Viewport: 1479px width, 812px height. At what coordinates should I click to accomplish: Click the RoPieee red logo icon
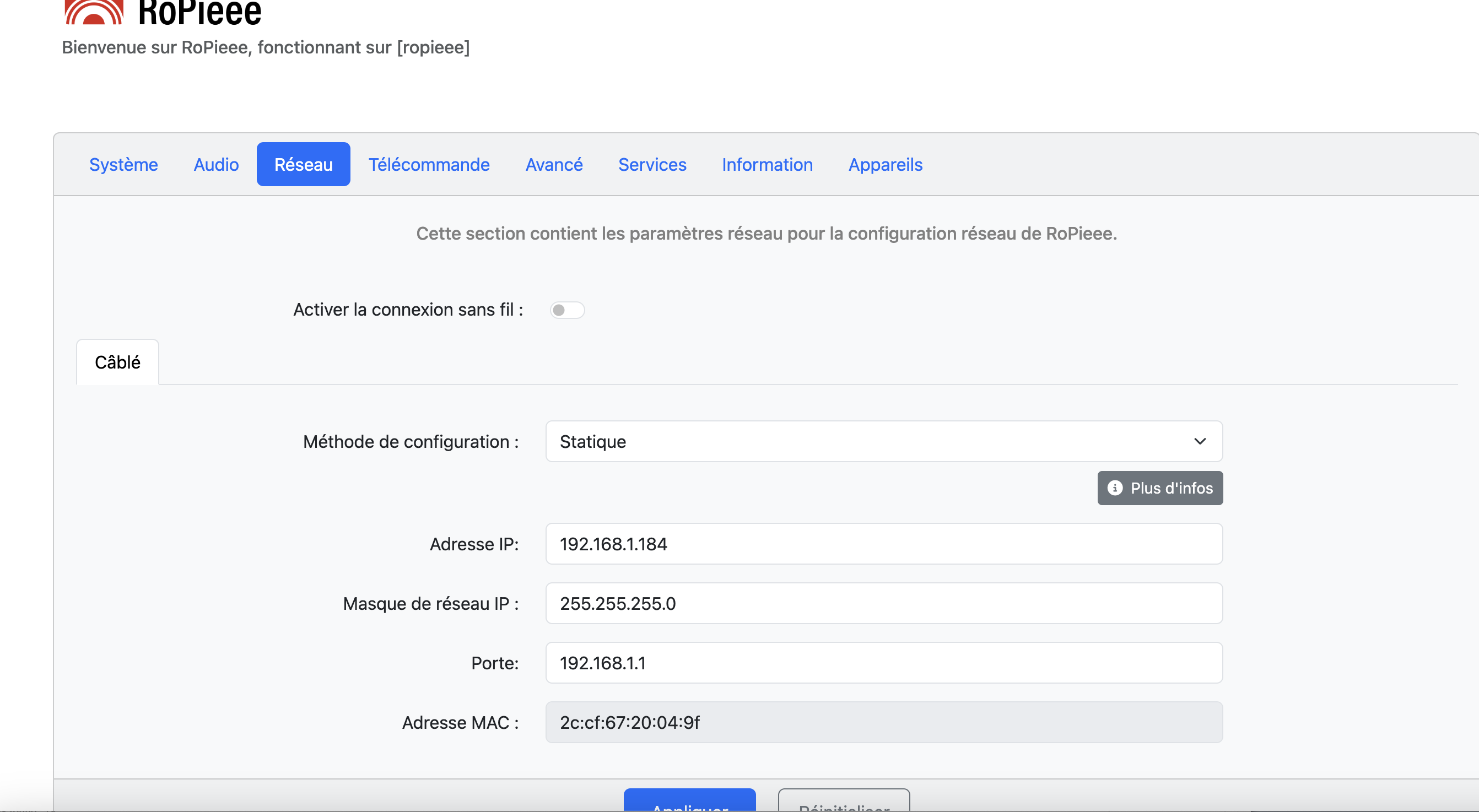point(94,12)
